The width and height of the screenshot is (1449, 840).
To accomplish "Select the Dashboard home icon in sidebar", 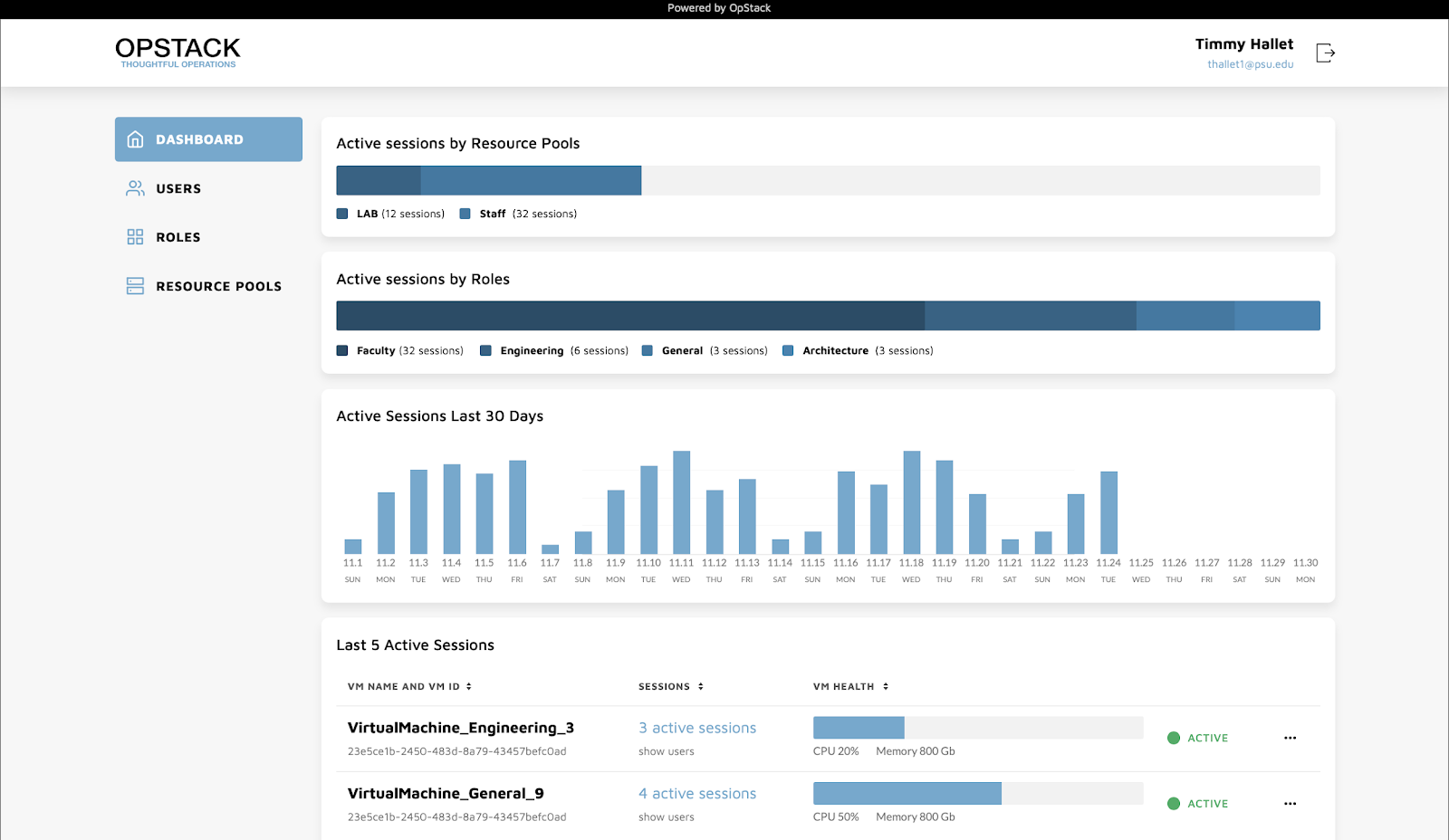I will tap(135, 138).
